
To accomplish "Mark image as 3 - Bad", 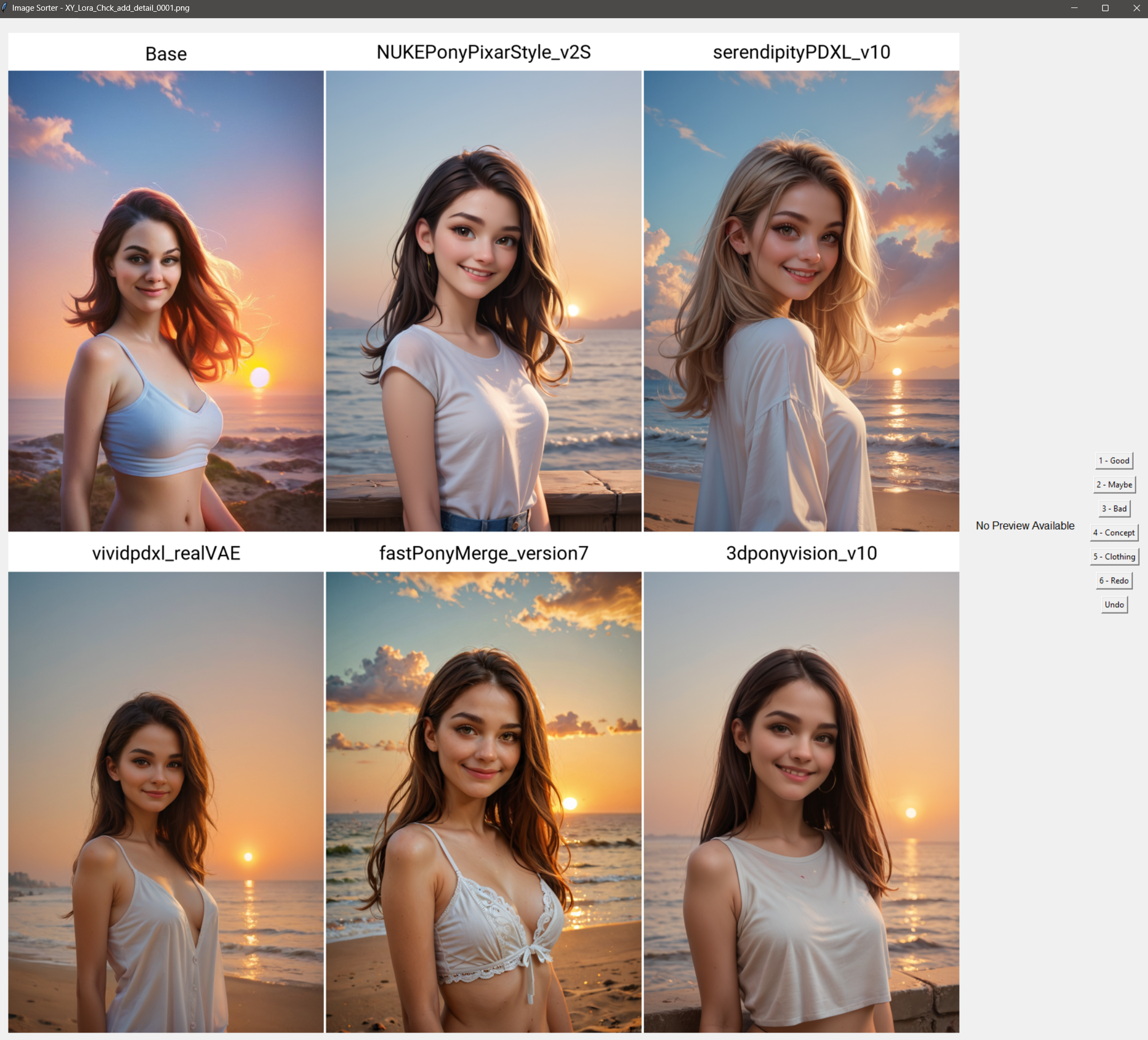I will coord(1113,508).
